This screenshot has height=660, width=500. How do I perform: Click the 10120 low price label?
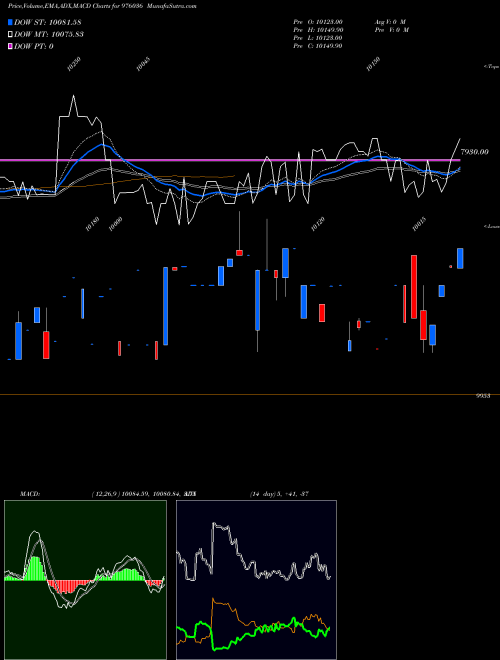tap(318, 224)
